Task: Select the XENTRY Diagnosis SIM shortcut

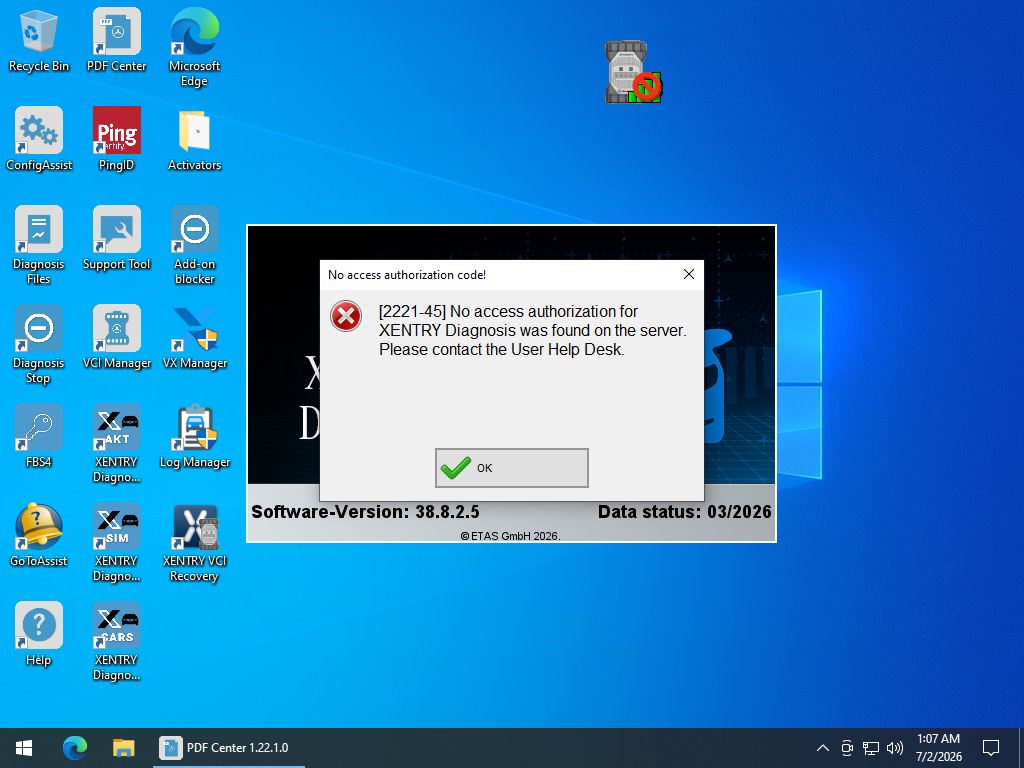Action: click(x=116, y=543)
